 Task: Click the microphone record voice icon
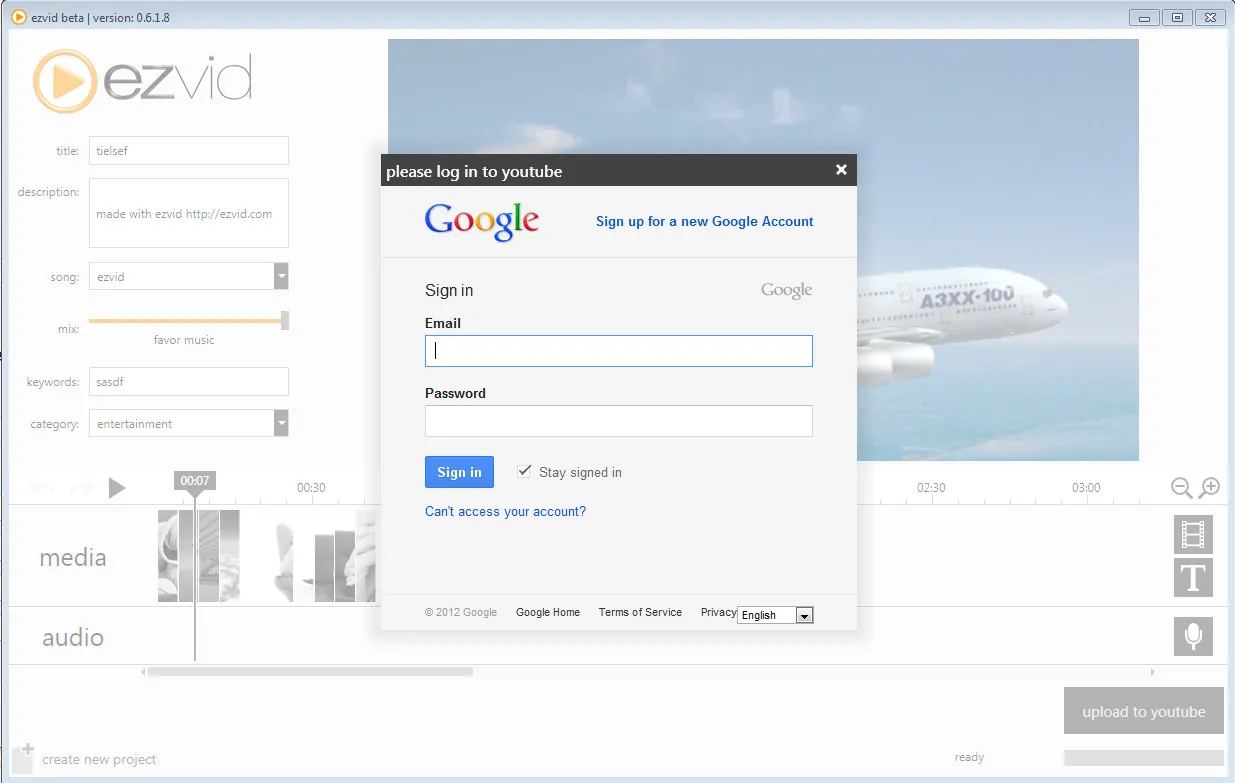point(1193,637)
